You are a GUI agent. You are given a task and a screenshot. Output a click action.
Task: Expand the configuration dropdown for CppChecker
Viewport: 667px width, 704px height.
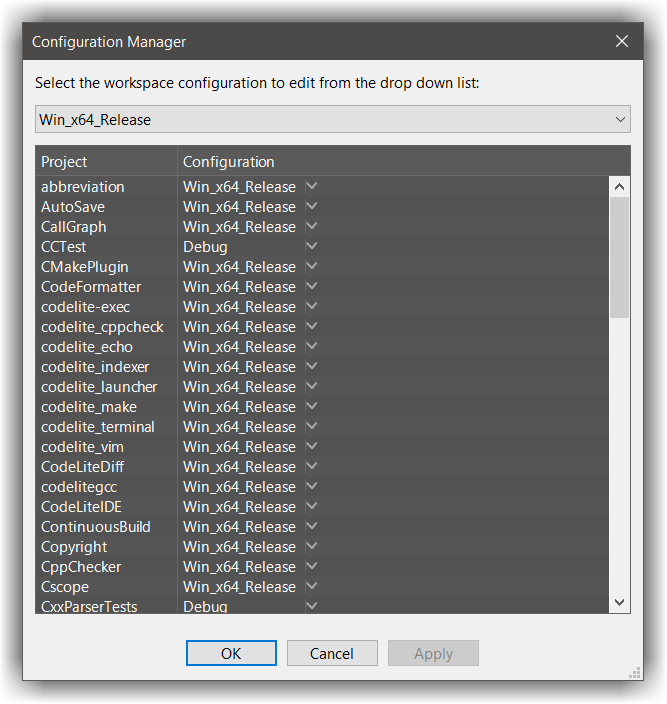tap(312, 566)
